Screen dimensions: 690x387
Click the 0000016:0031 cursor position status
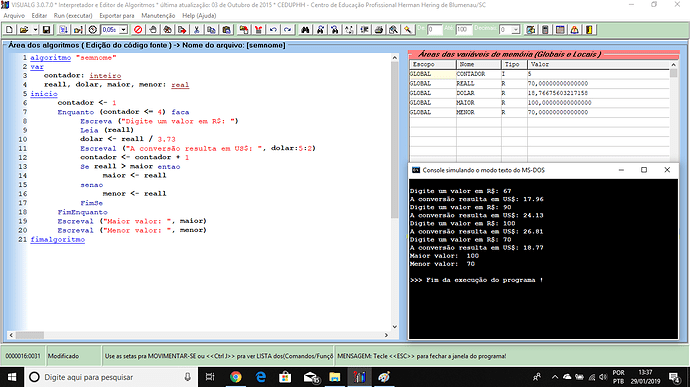tap(23, 356)
